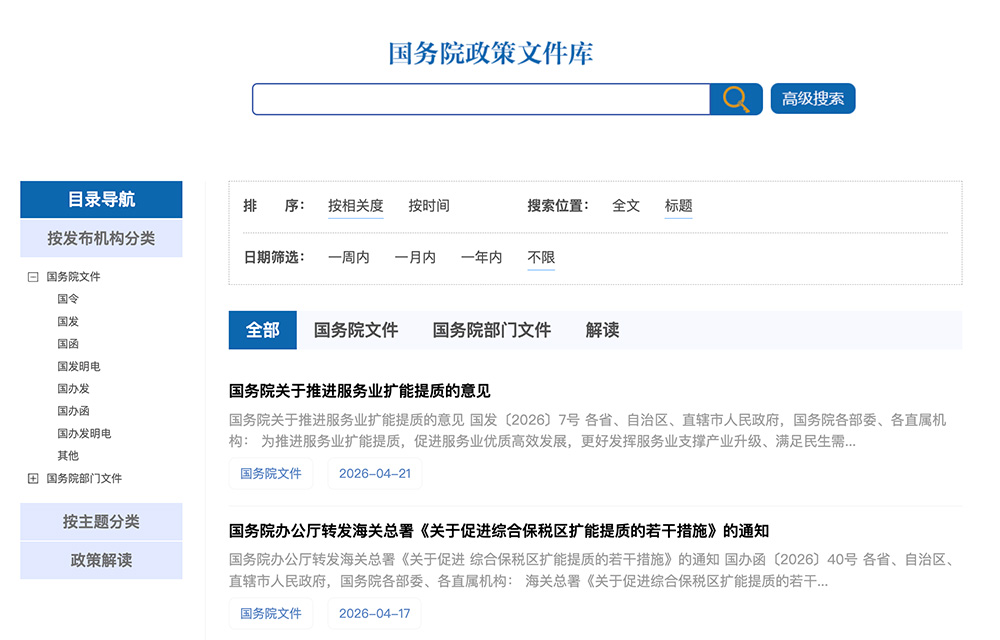Image resolution: width=1000 pixels, height=640 pixels.
Task: Focus the policy search input field
Action: 481,99
